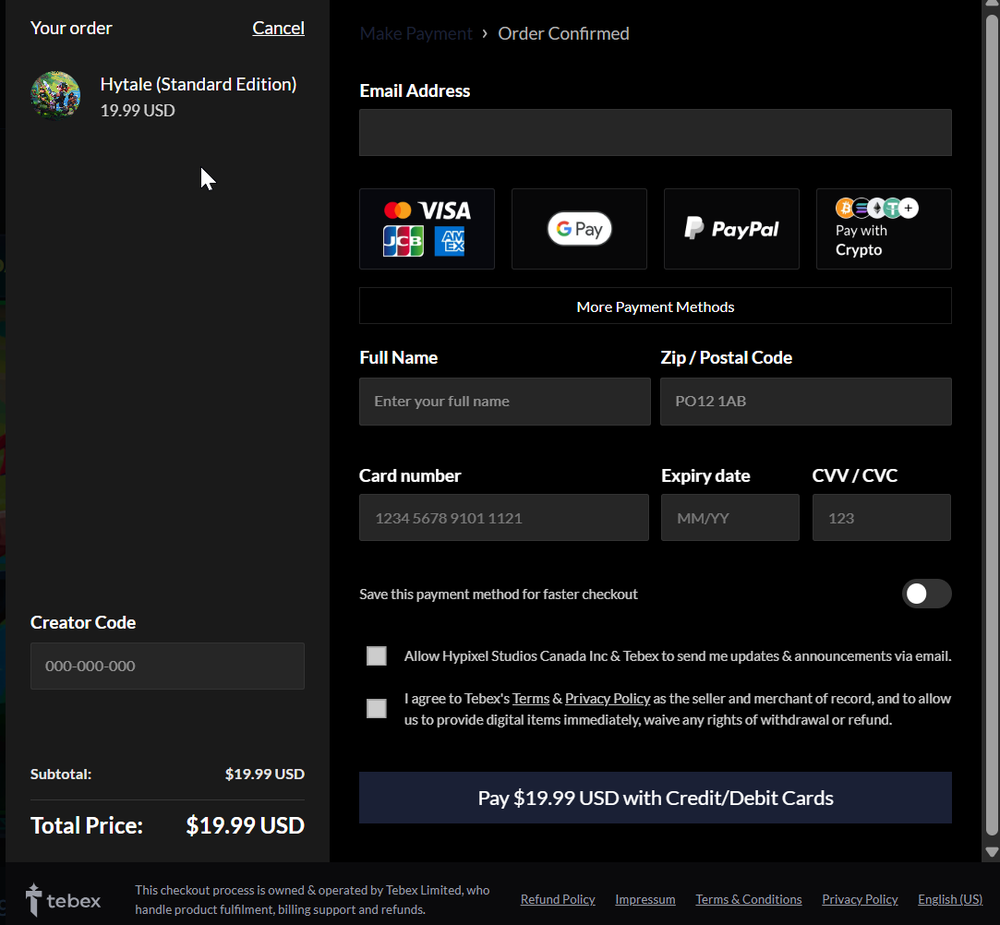Image resolution: width=1000 pixels, height=925 pixels.
Task: Cancel the current order
Action: [x=278, y=28]
